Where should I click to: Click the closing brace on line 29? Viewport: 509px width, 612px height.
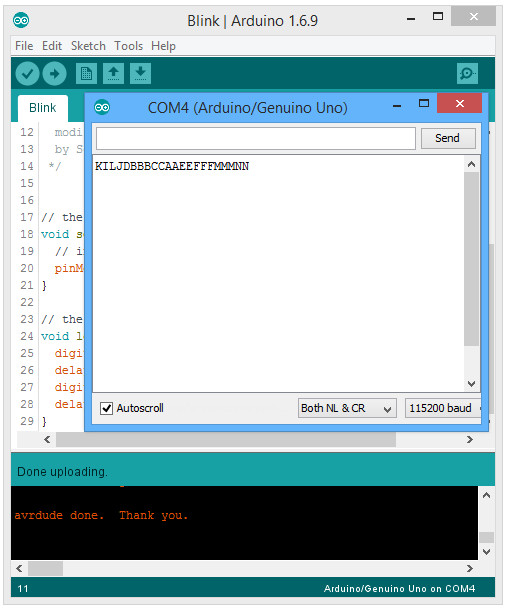pyautogui.click(x=44, y=422)
